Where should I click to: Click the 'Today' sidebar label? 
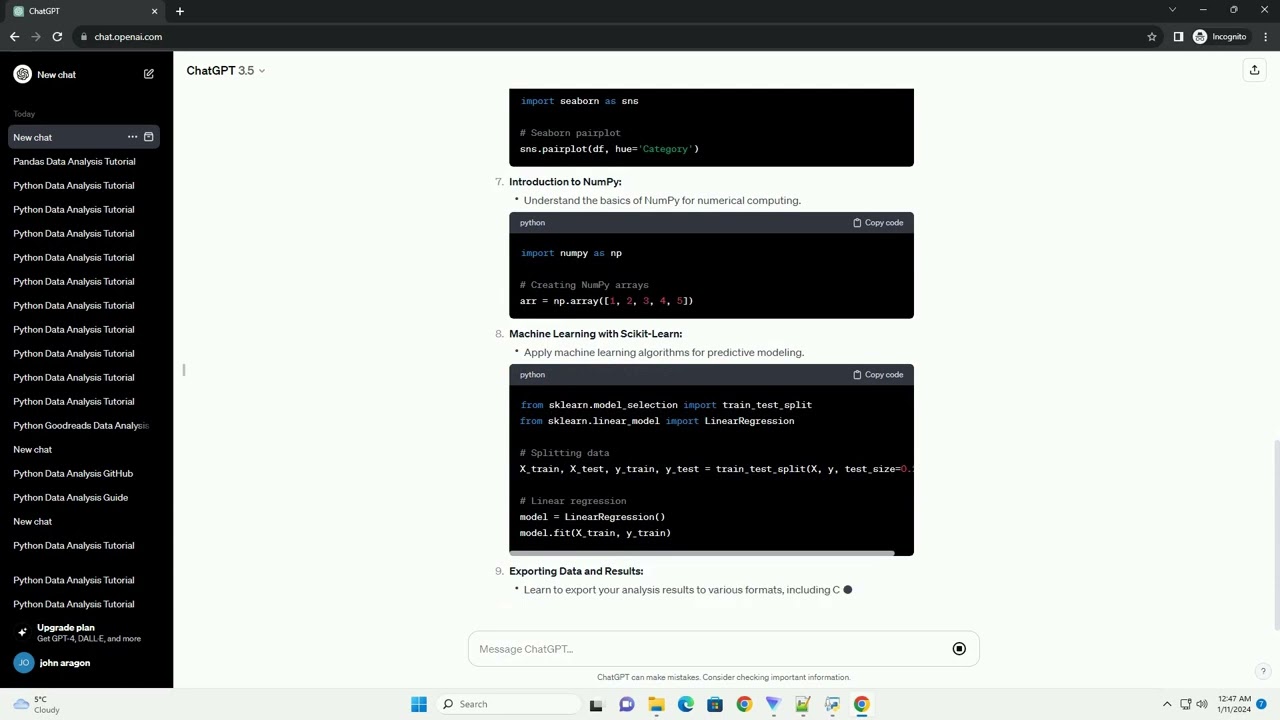click(24, 114)
